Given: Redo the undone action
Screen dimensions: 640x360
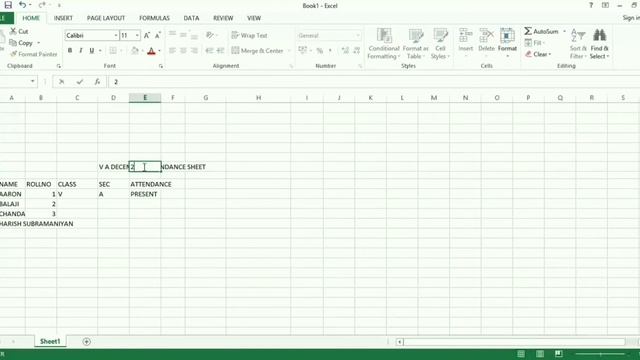Looking at the screenshot, I should click(x=42, y=5).
